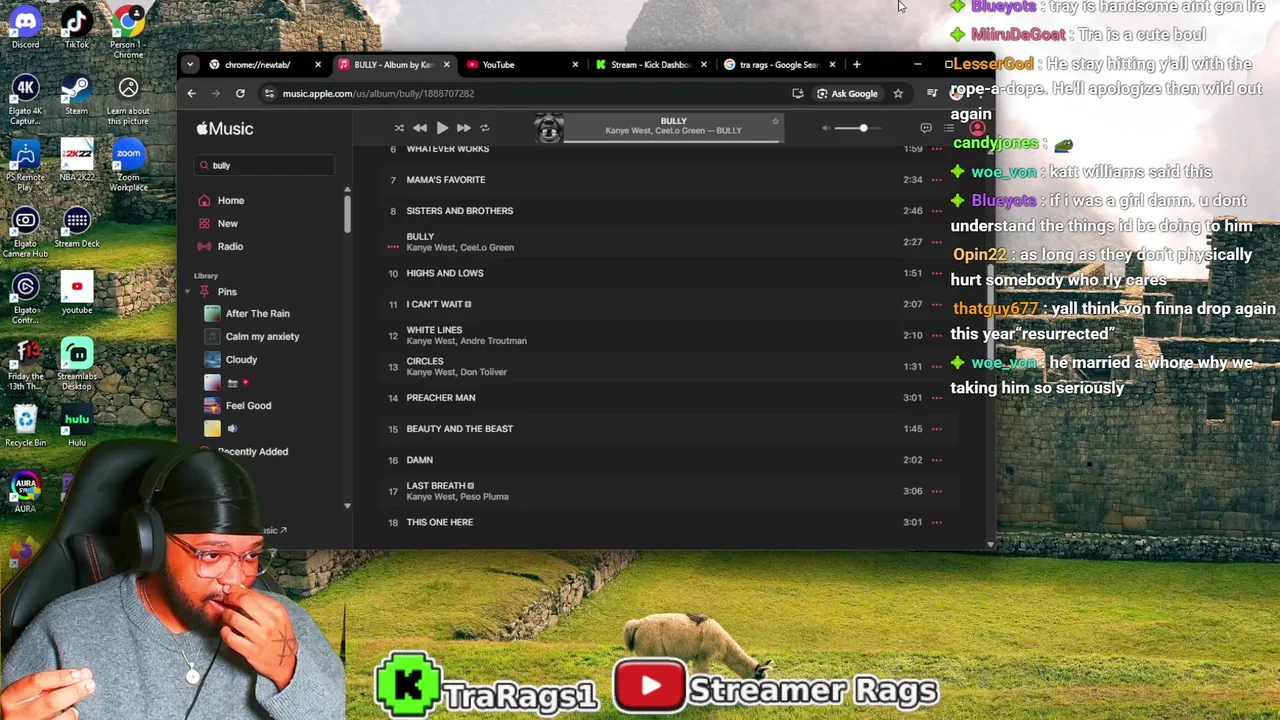Click the now playing album artwork thumbnail

coord(549,128)
